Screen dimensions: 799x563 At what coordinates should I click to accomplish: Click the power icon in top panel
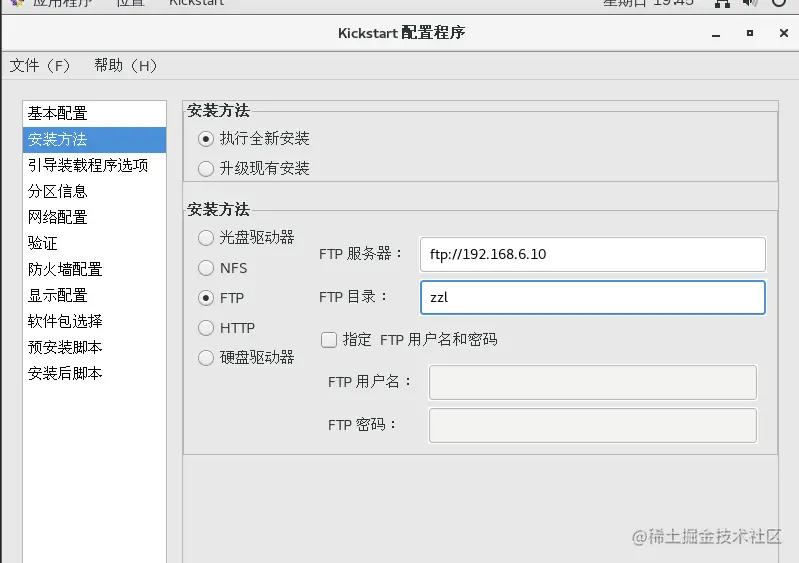pos(779,4)
